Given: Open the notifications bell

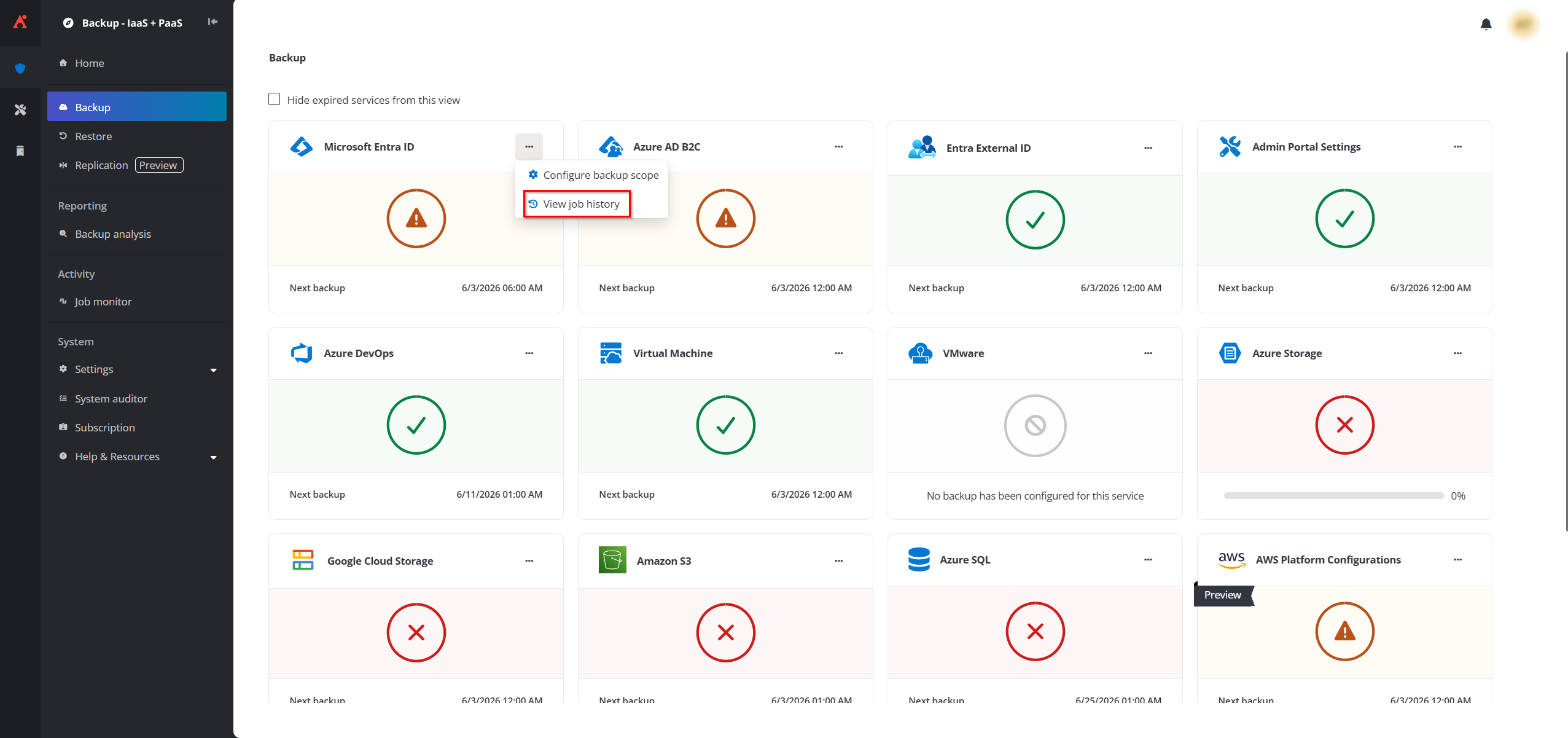Looking at the screenshot, I should pos(1486,24).
